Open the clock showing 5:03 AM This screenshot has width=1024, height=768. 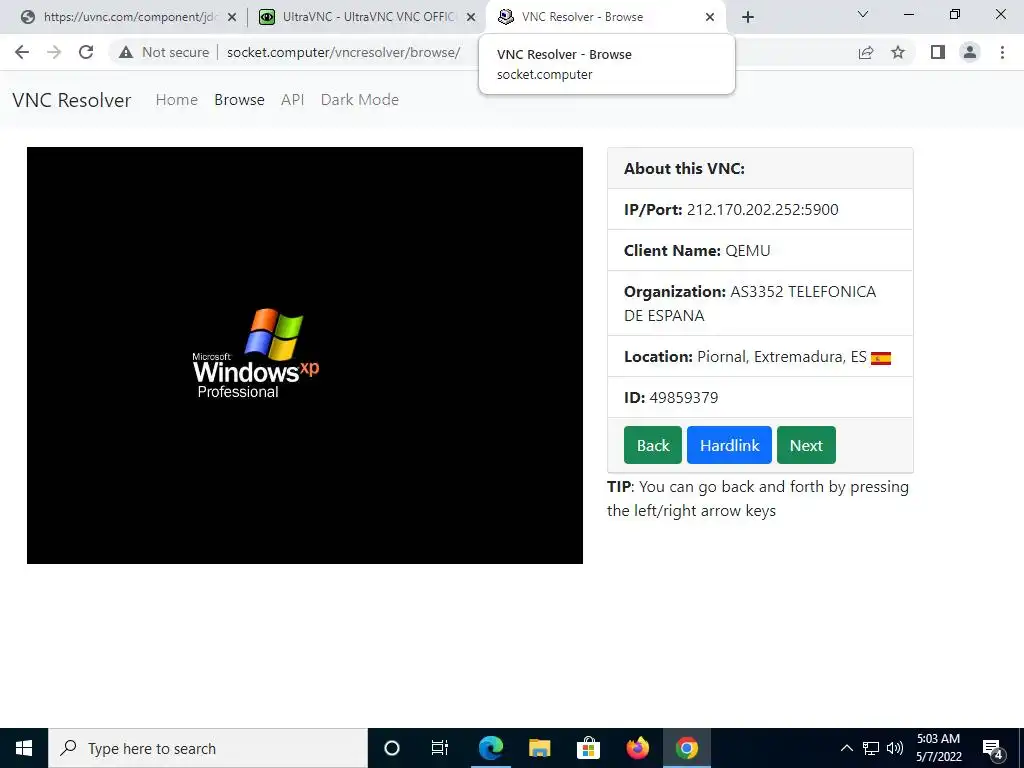[x=938, y=748]
